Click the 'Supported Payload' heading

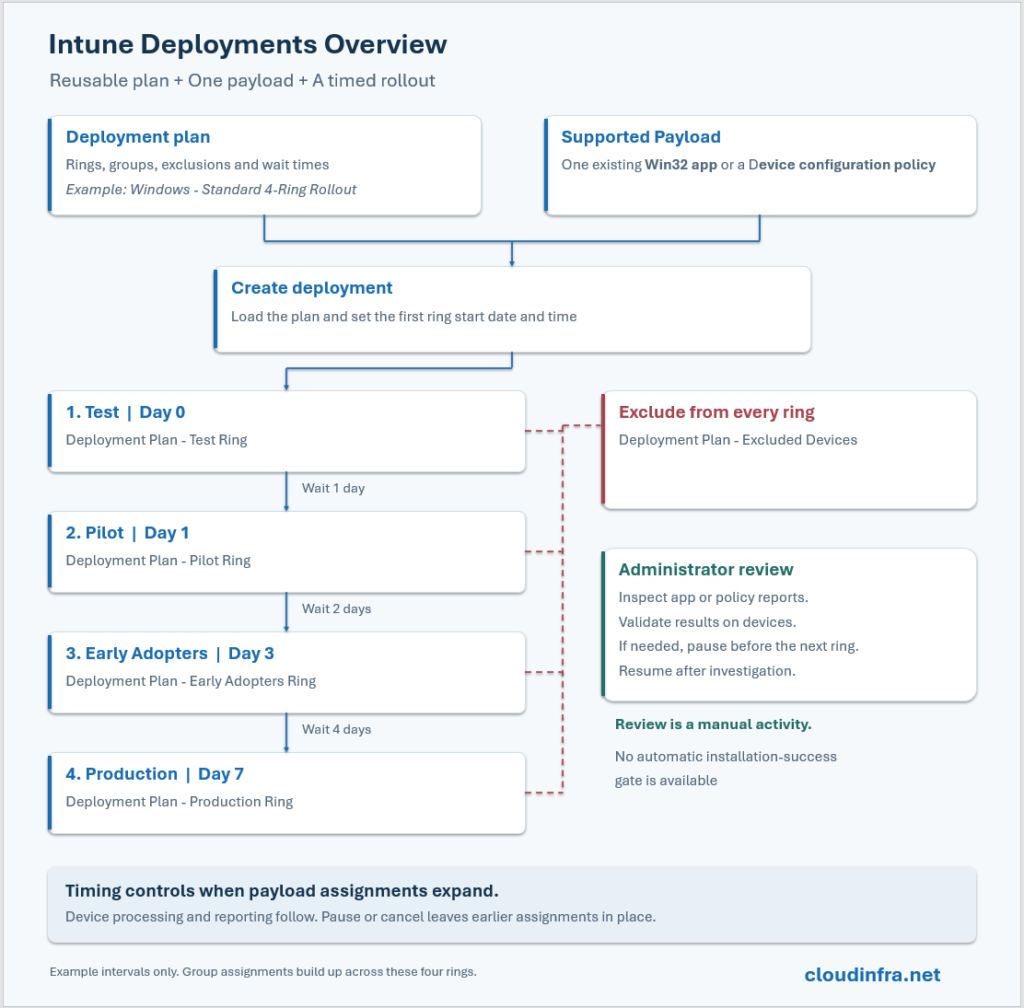[641, 137]
